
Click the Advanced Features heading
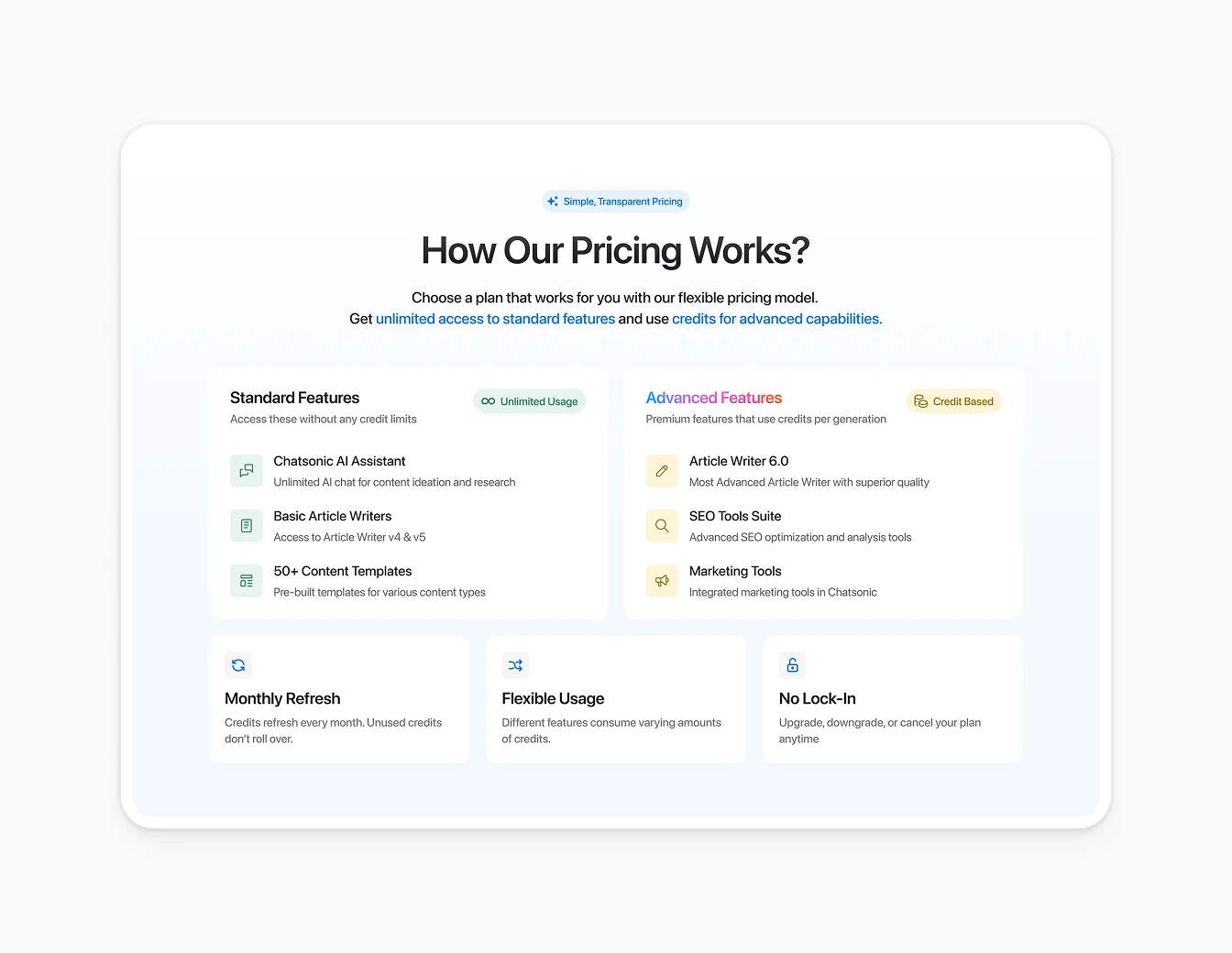click(x=713, y=398)
